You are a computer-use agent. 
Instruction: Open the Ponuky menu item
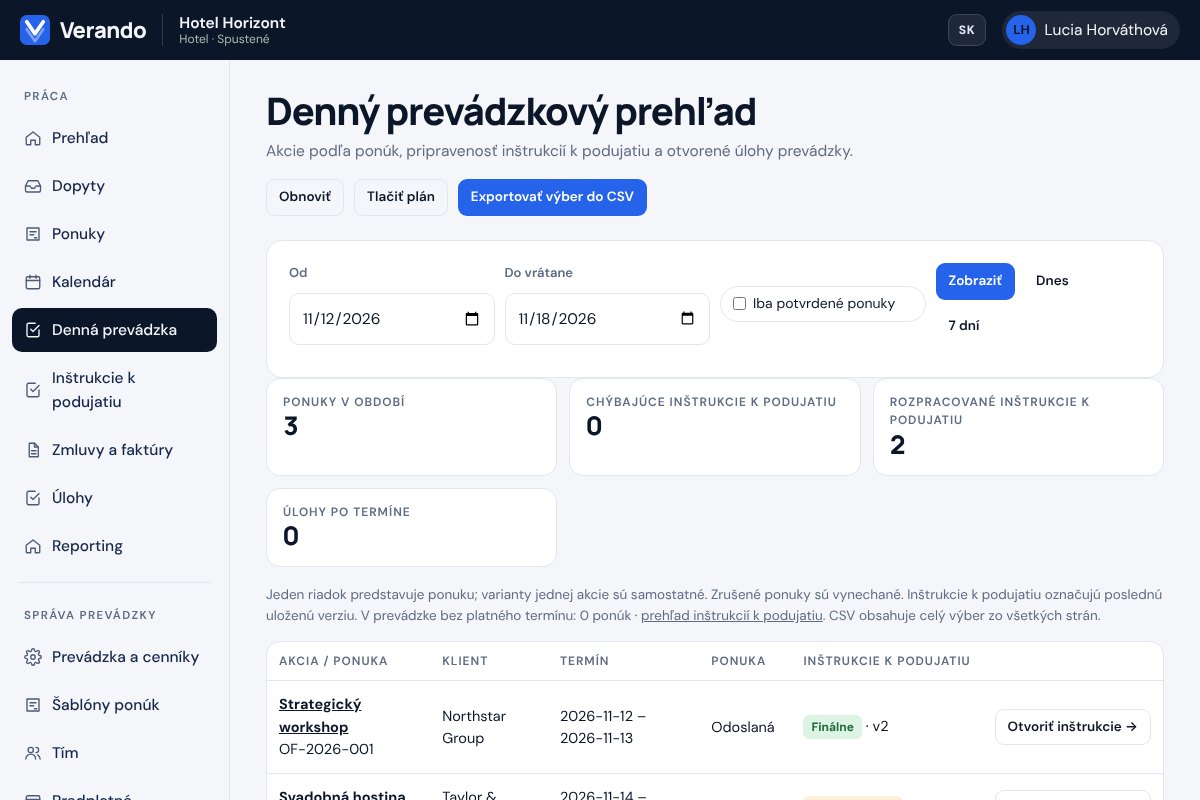pos(114,234)
